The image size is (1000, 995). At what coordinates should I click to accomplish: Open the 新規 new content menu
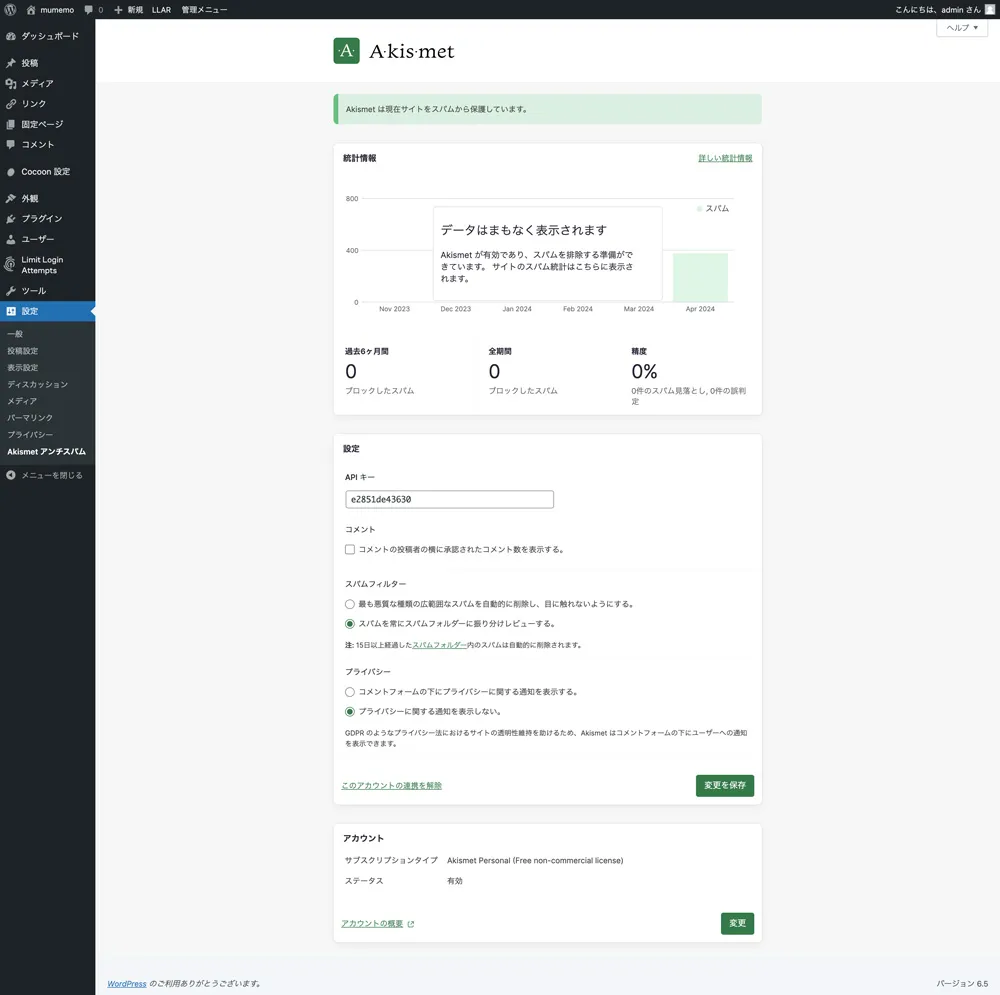(128, 9)
